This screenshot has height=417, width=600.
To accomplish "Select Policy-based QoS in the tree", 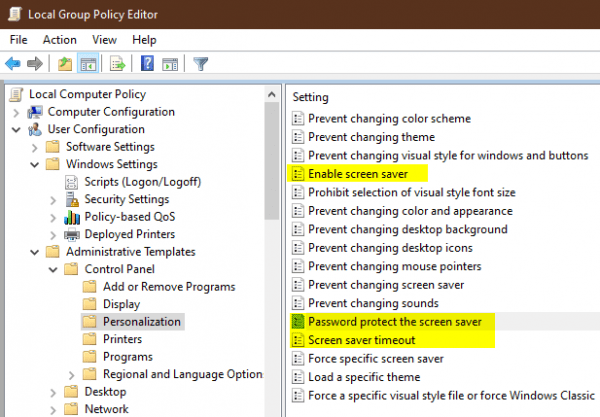I will [126, 217].
